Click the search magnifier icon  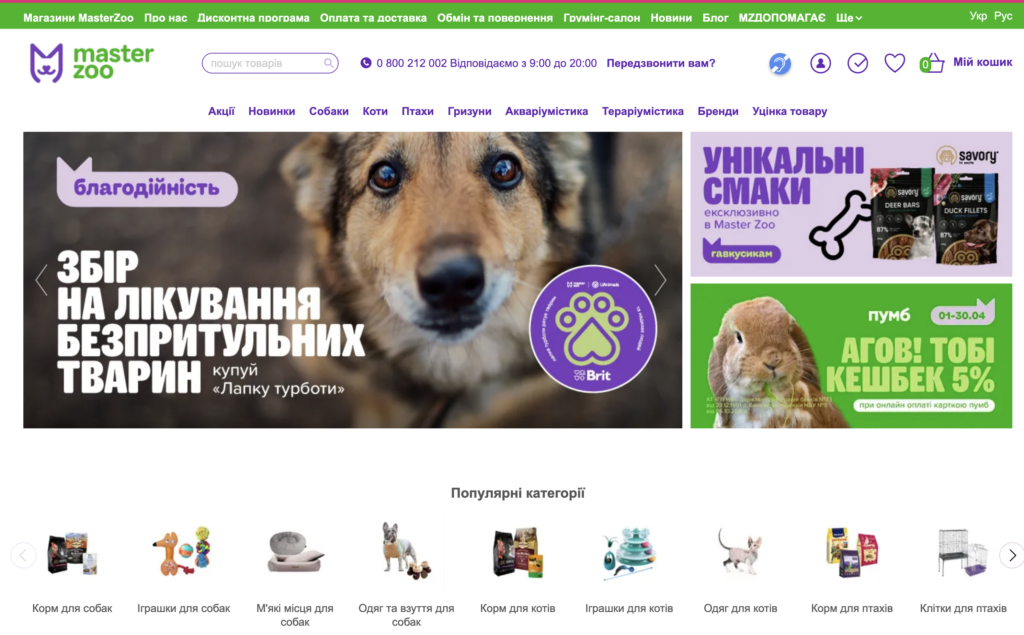coord(328,63)
